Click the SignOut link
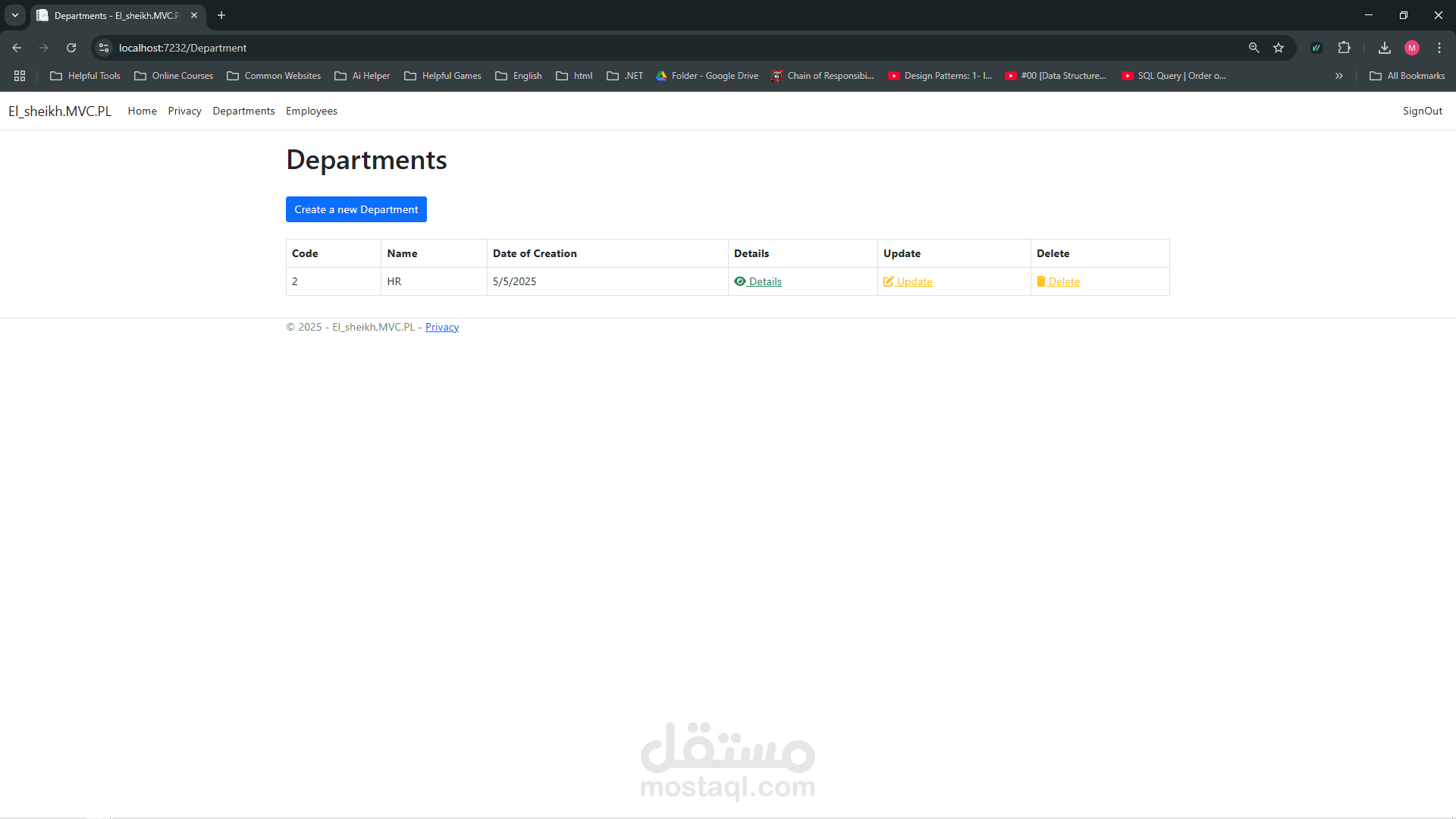The width and height of the screenshot is (1456, 819). click(1422, 111)
